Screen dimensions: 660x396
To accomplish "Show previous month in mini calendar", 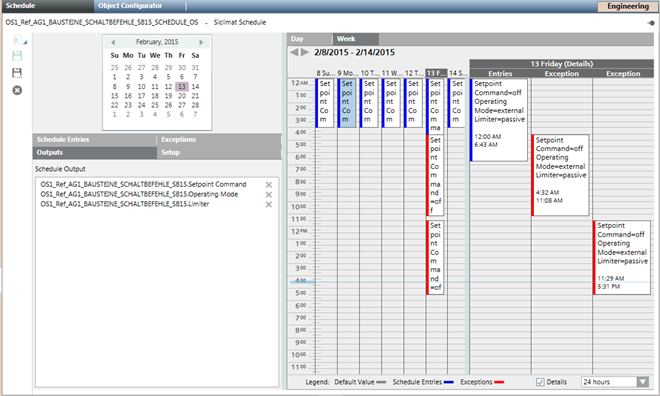I will (x=113, y=42).
